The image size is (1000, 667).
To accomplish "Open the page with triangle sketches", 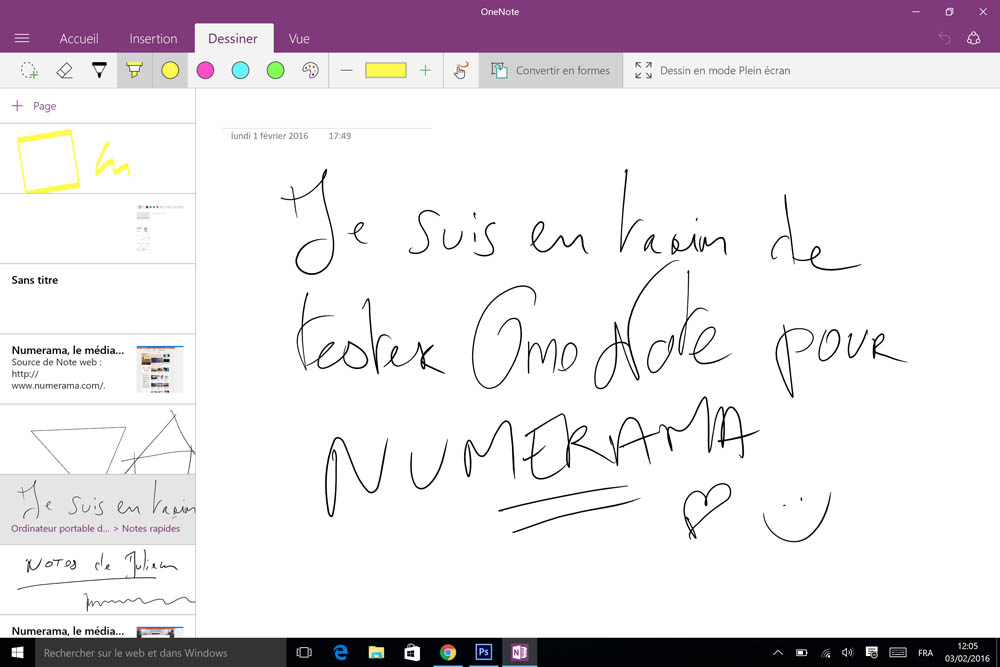I will click(98, 439).
